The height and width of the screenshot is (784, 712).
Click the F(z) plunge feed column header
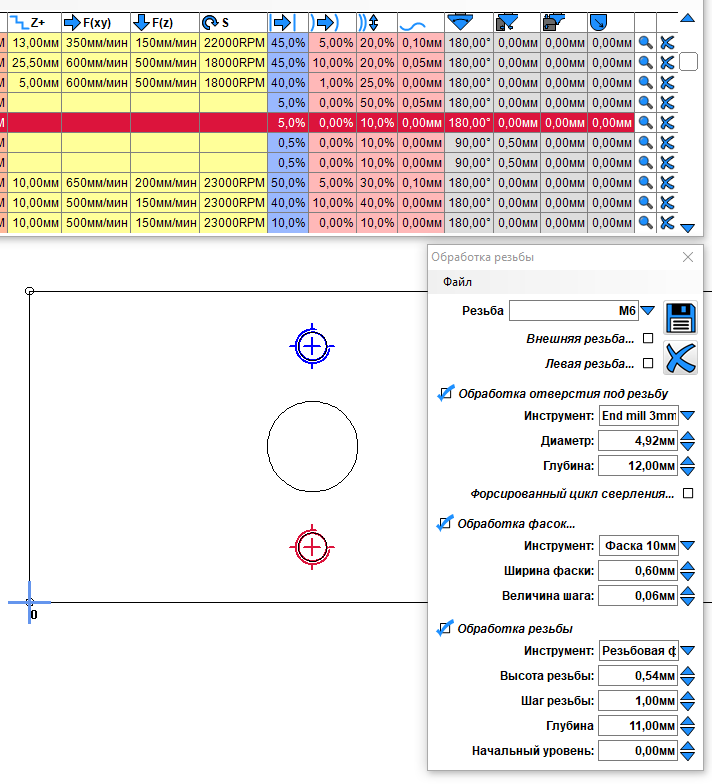coord(165,22)
